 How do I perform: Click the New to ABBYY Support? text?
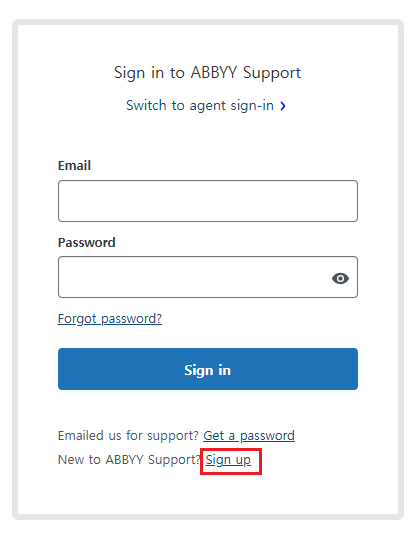coord(129,460)
